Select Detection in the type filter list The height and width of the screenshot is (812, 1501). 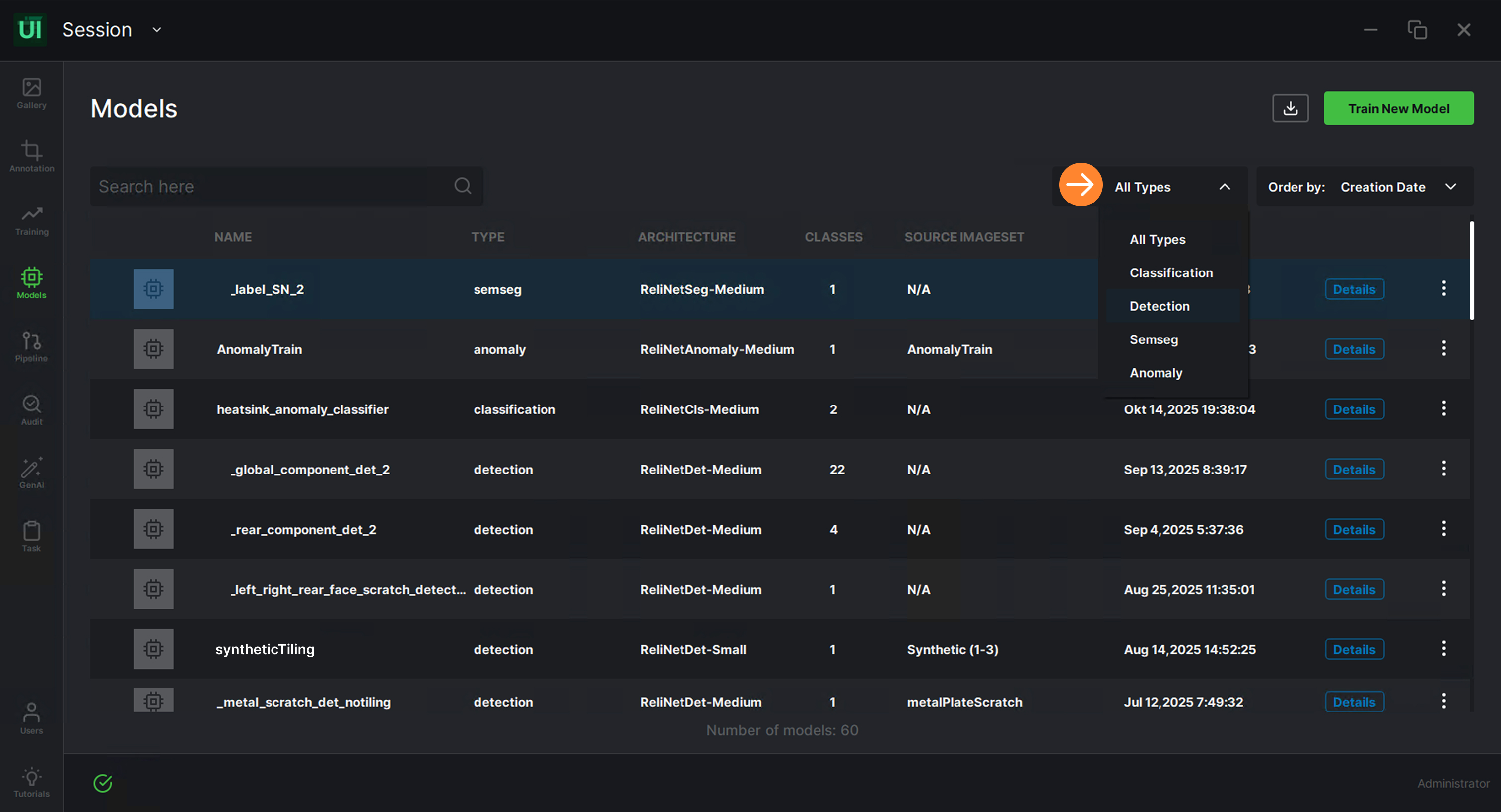(x=1159, y=306)
